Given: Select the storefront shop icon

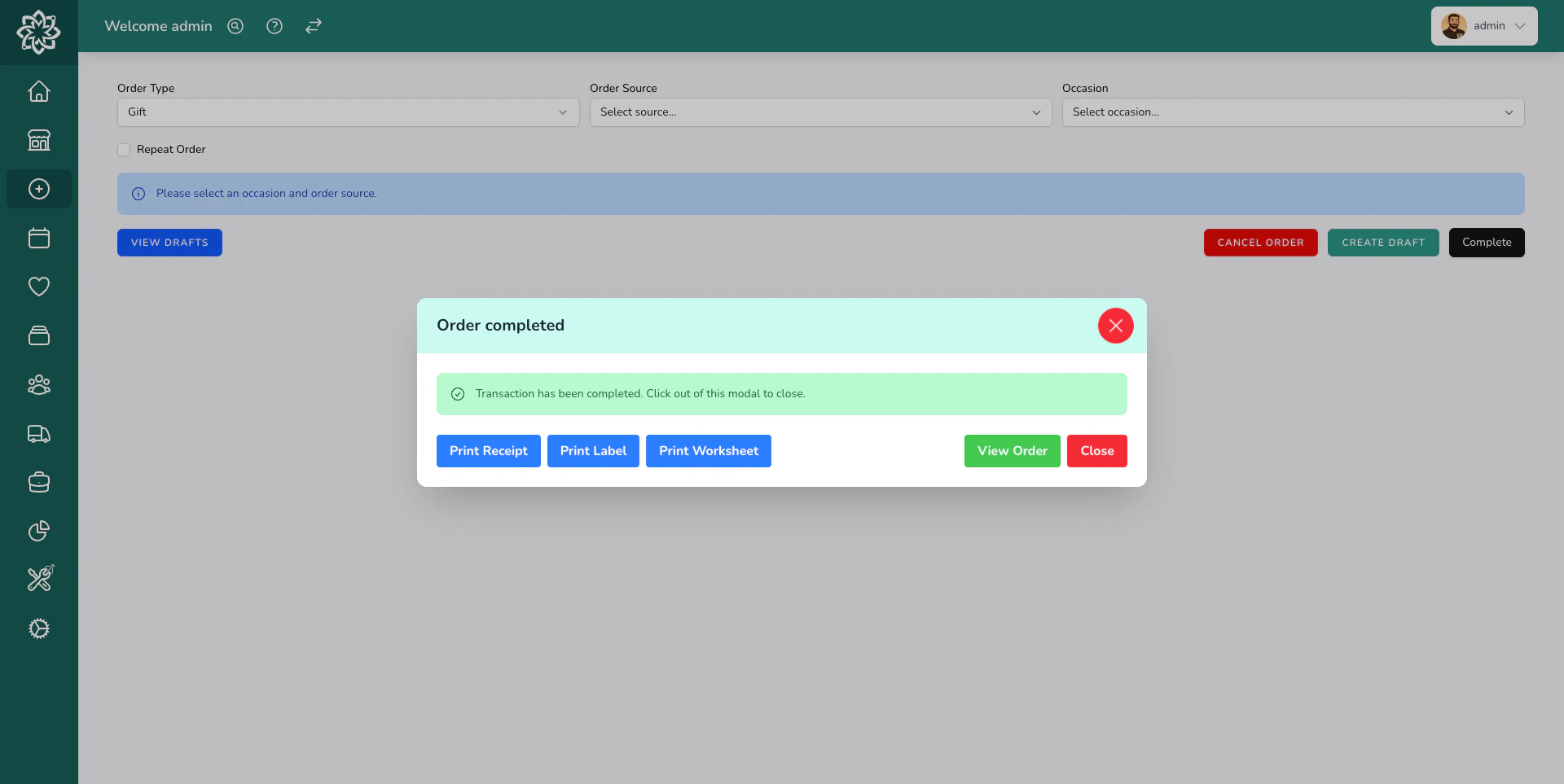Looking at the screenshot, I should [x=38, y=140].
